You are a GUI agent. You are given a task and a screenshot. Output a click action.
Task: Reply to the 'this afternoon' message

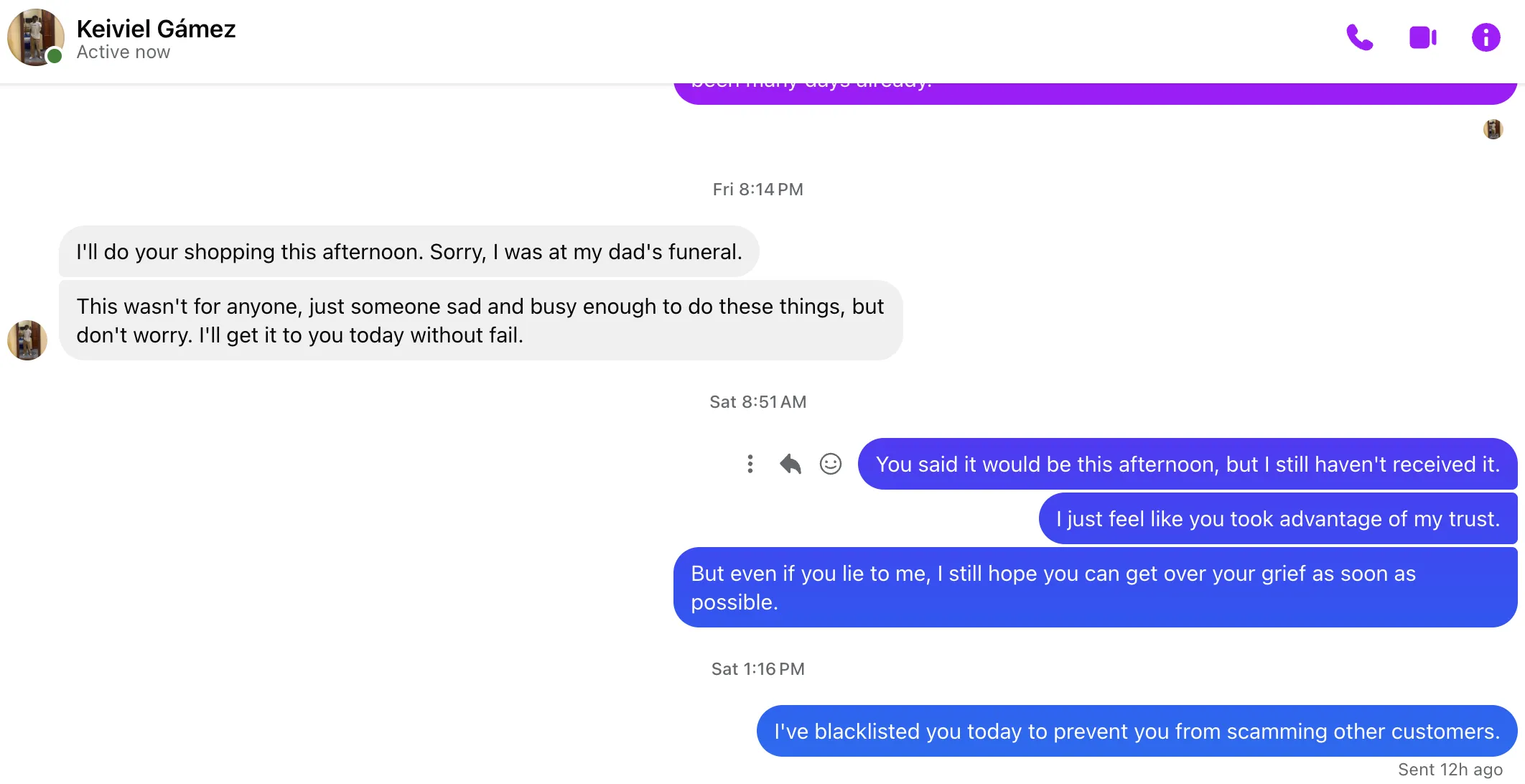(791, 464)
